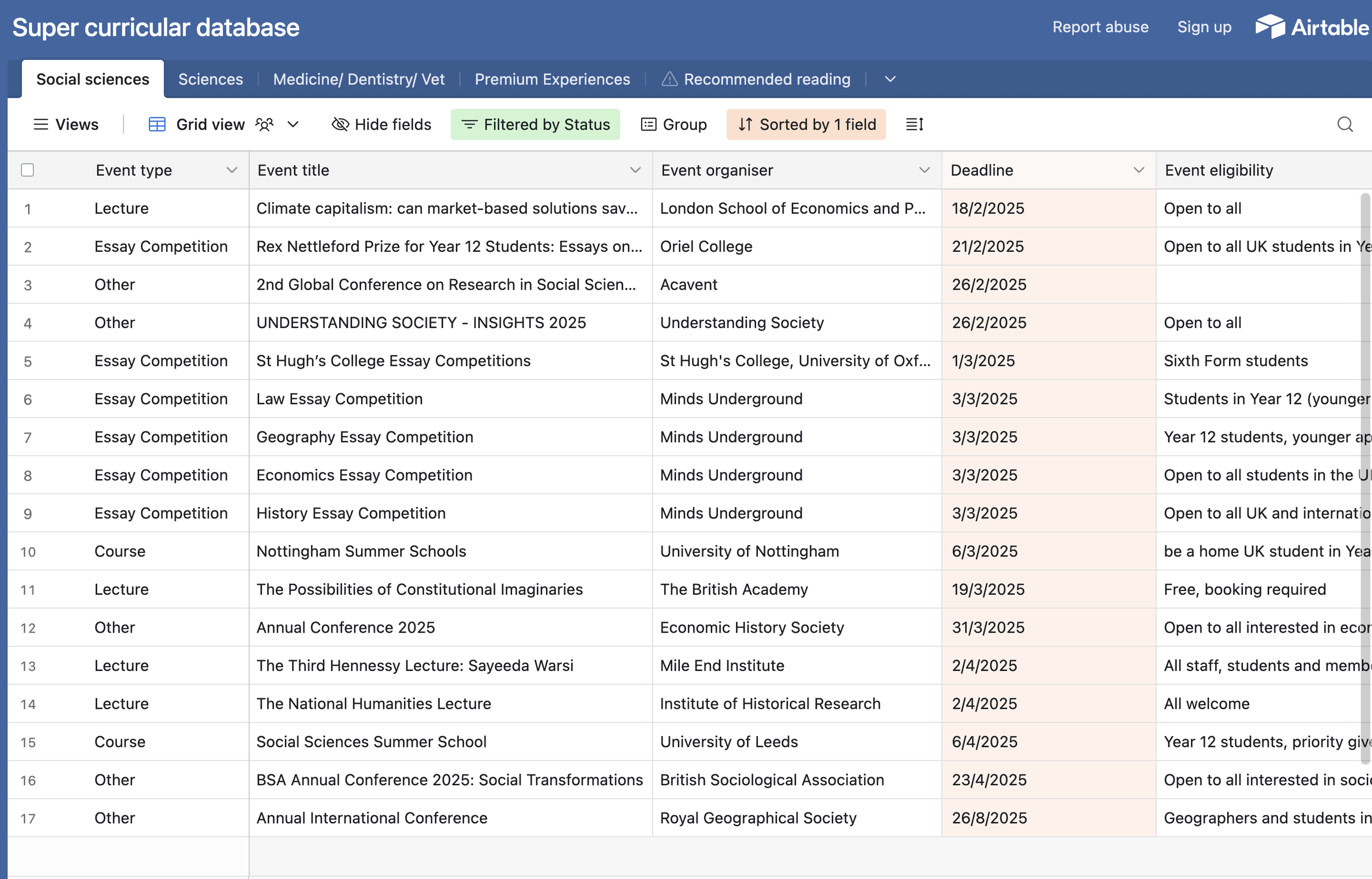Toggle the select all rows checkbox
This screenshot has width=1372, height=879.
click(27, 170)
